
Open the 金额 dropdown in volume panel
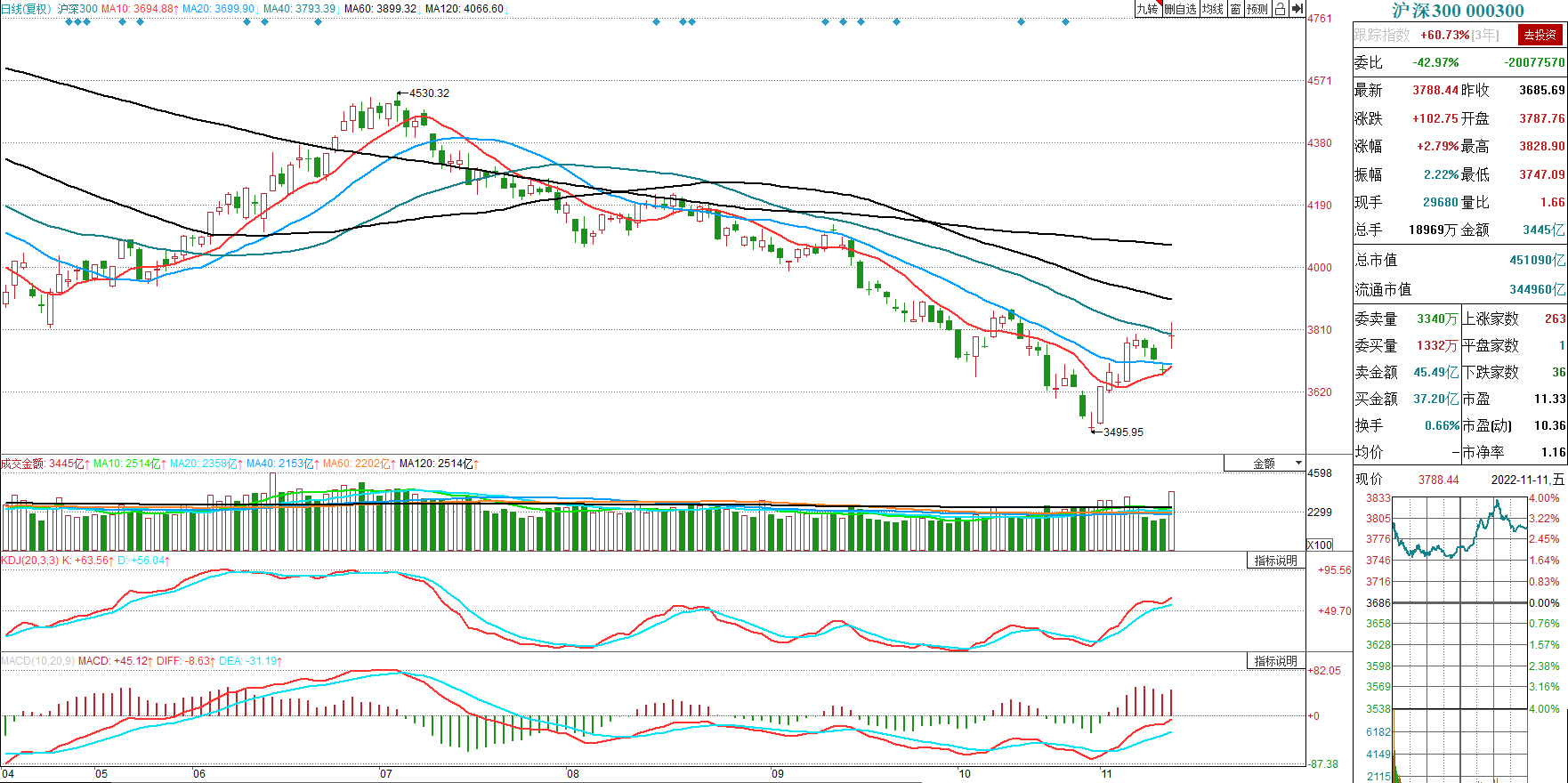tap(1265, 464)
